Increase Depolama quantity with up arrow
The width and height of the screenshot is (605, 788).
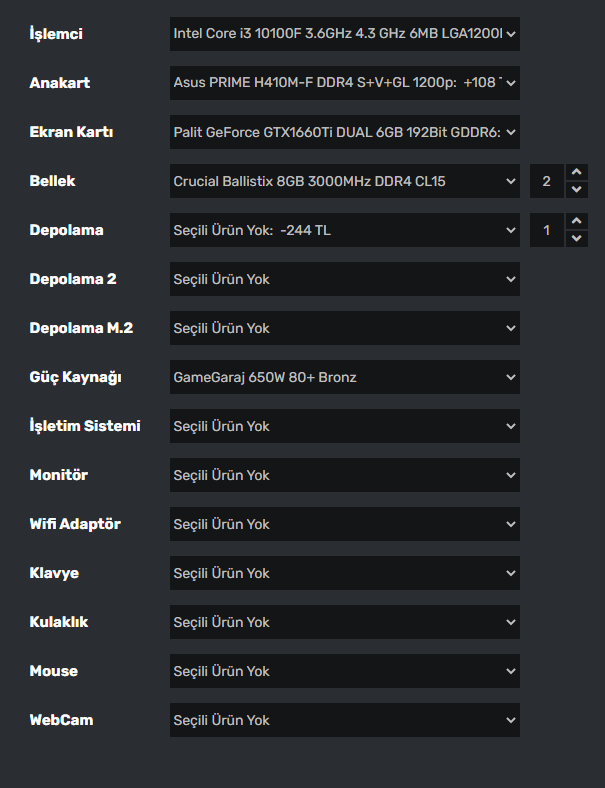coord(577,222)
